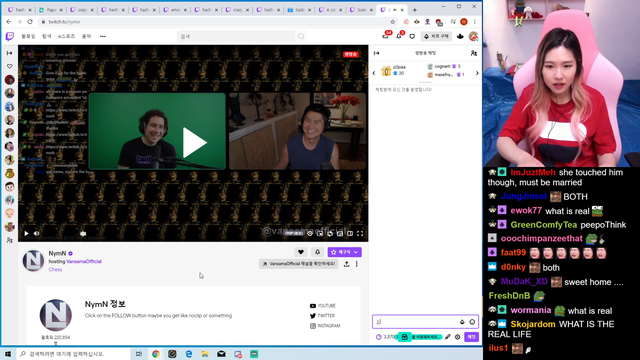Open the 음악 (Music) nav item
Viewport: 640px width, 360px height.
tap(87, 36)
